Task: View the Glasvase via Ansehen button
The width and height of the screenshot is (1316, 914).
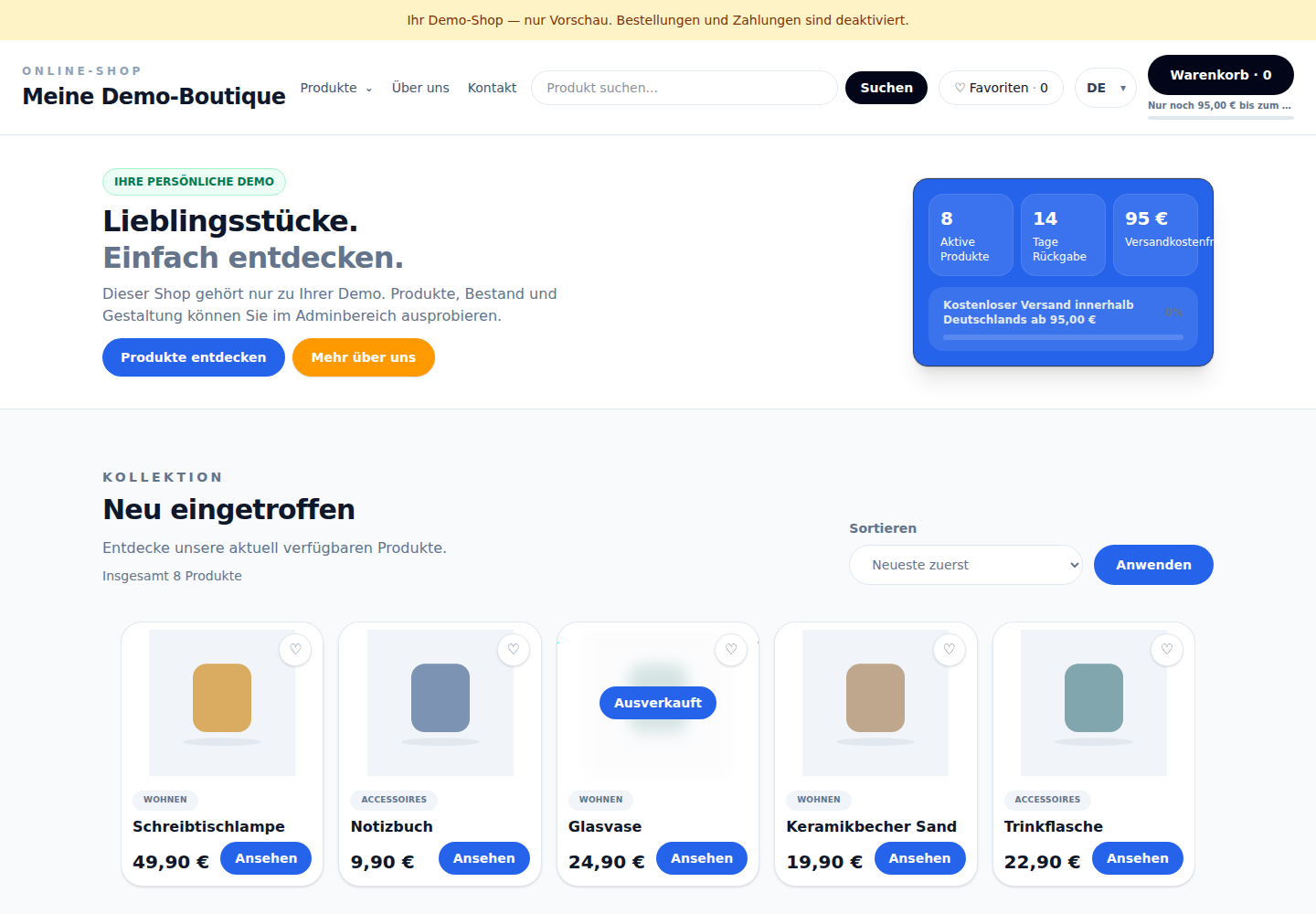Action: [702, 858]
